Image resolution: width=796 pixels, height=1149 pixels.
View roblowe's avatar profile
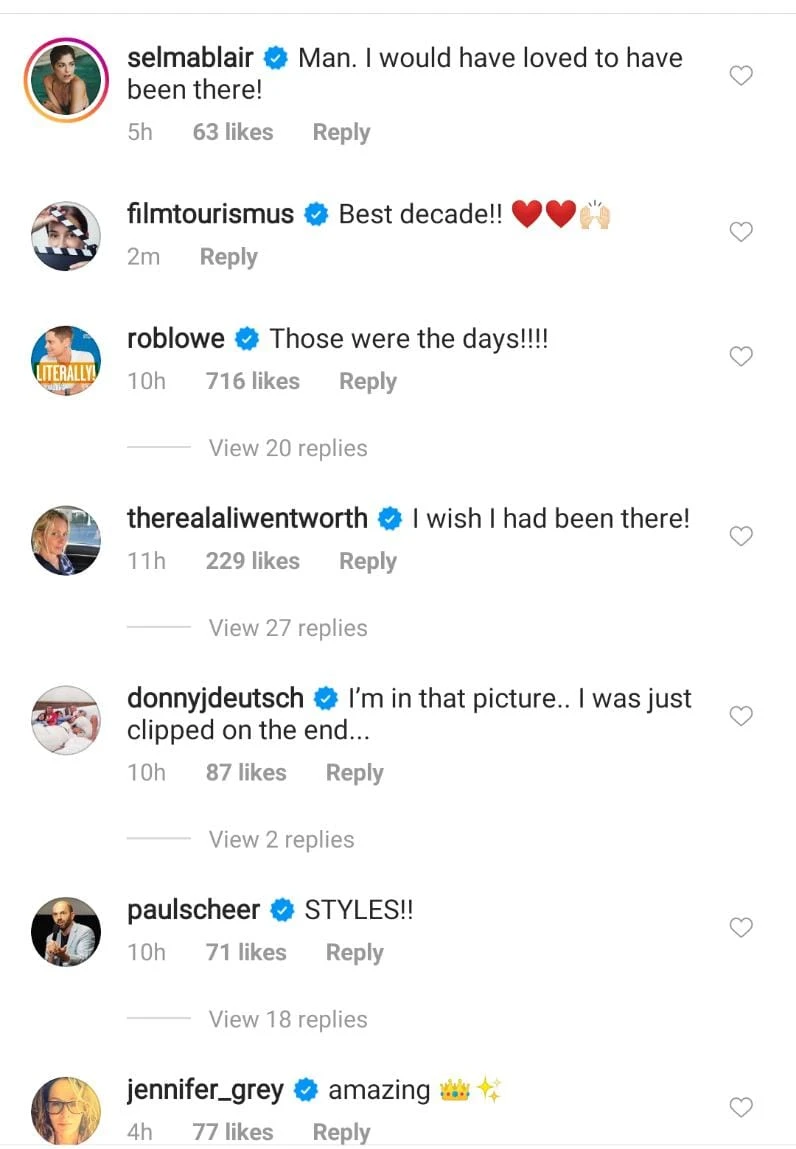click(x=66, y=360)
